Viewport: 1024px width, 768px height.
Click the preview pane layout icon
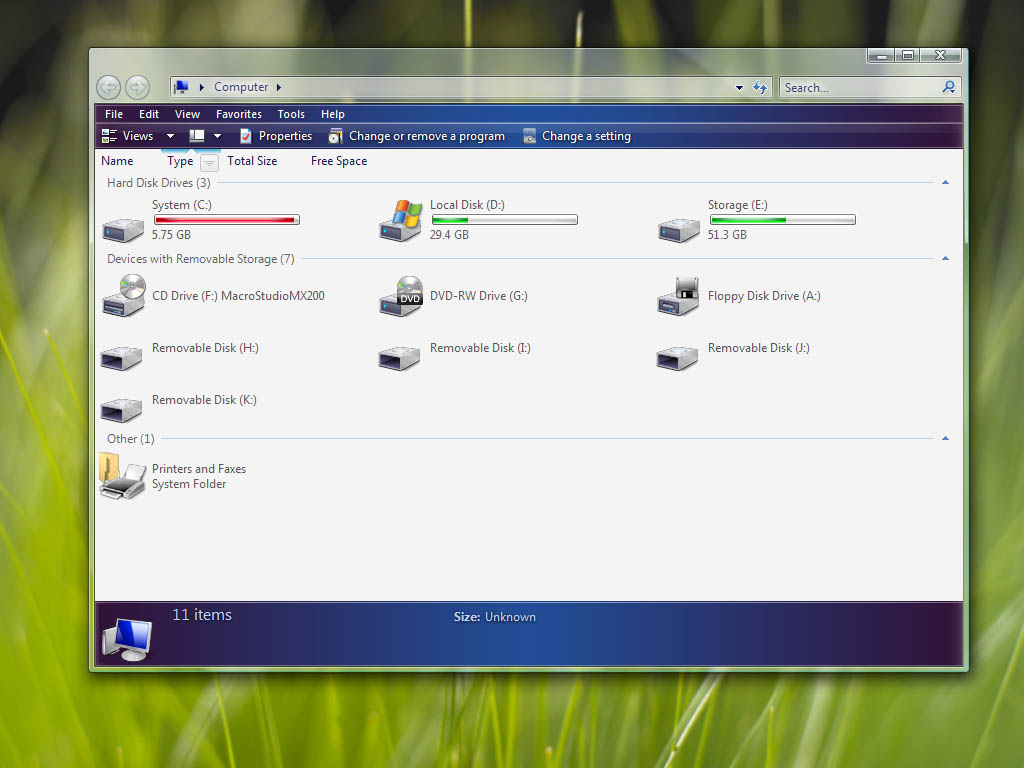click(197, 136)
